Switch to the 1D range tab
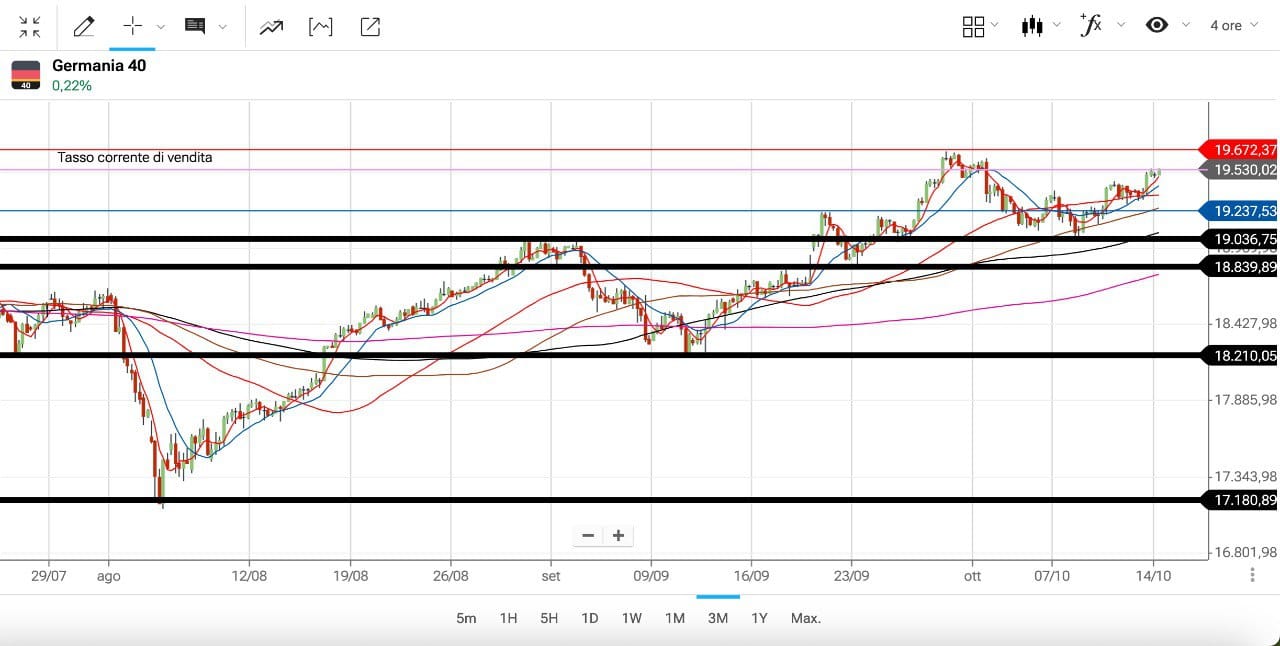This screenshot has width=1280, height=646. (x=590, y=618)
